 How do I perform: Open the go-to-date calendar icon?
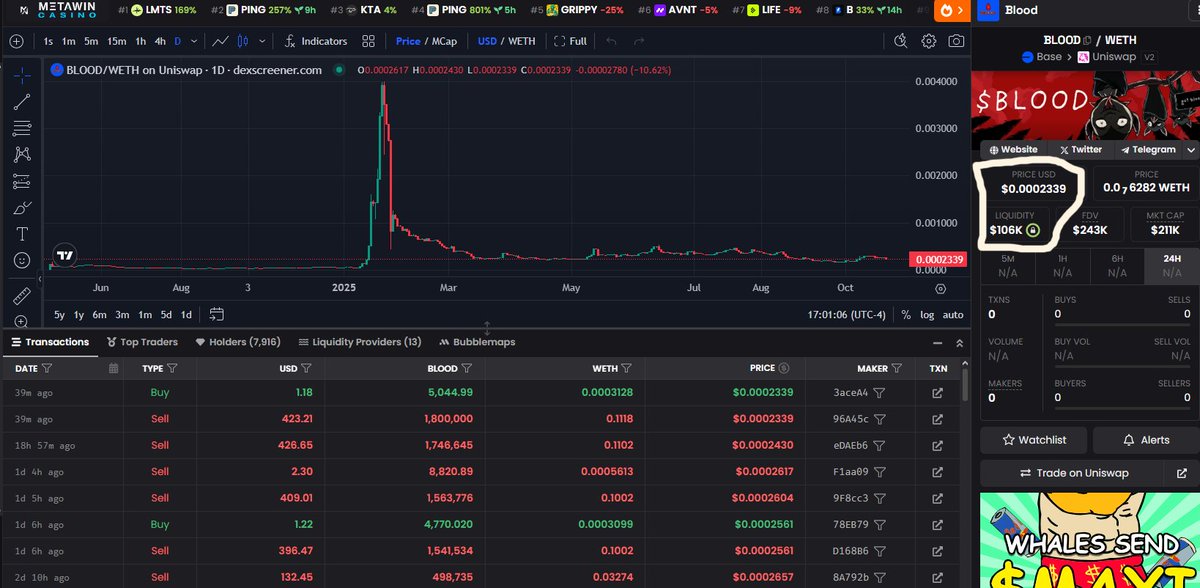[x=216, y=314]
